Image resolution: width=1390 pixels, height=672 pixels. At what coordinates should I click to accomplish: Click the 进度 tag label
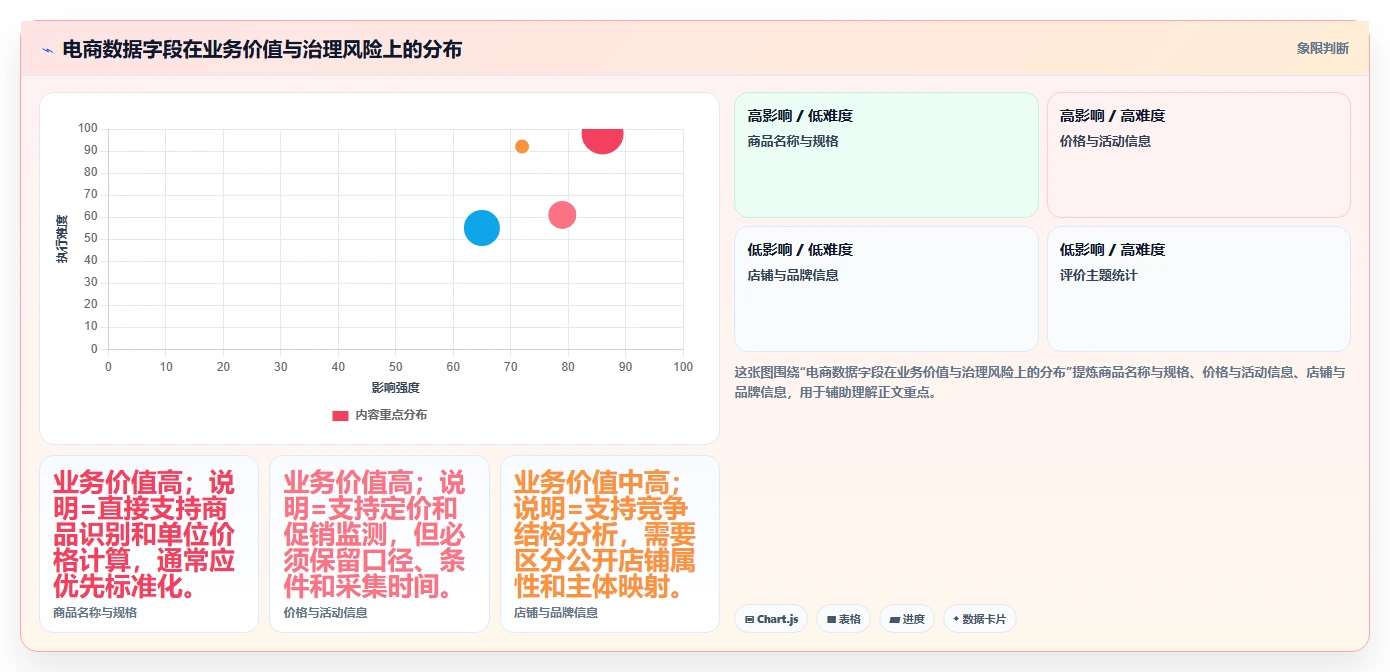[x=913, y=620]
